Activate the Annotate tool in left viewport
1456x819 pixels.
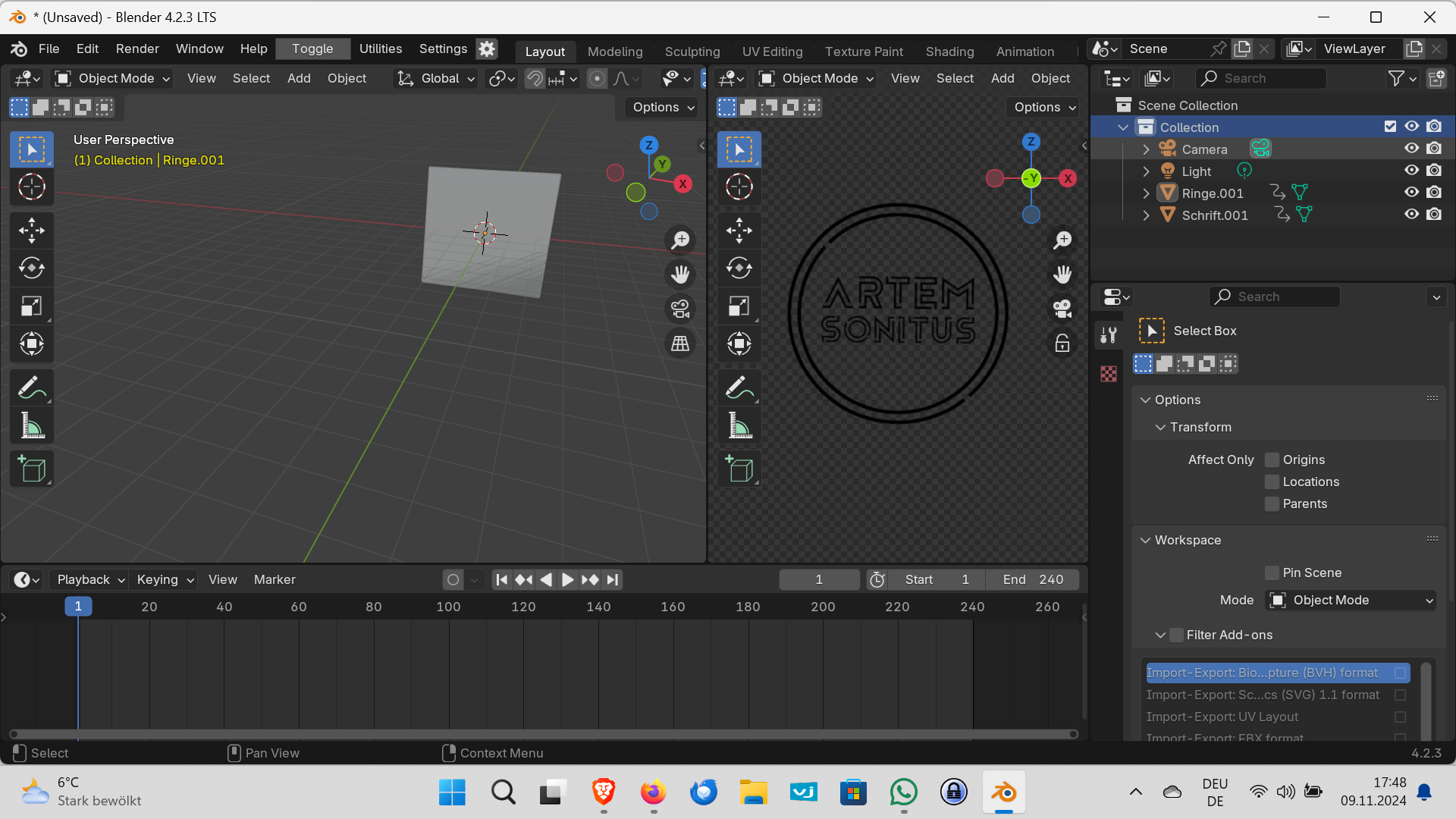[31, 388]
